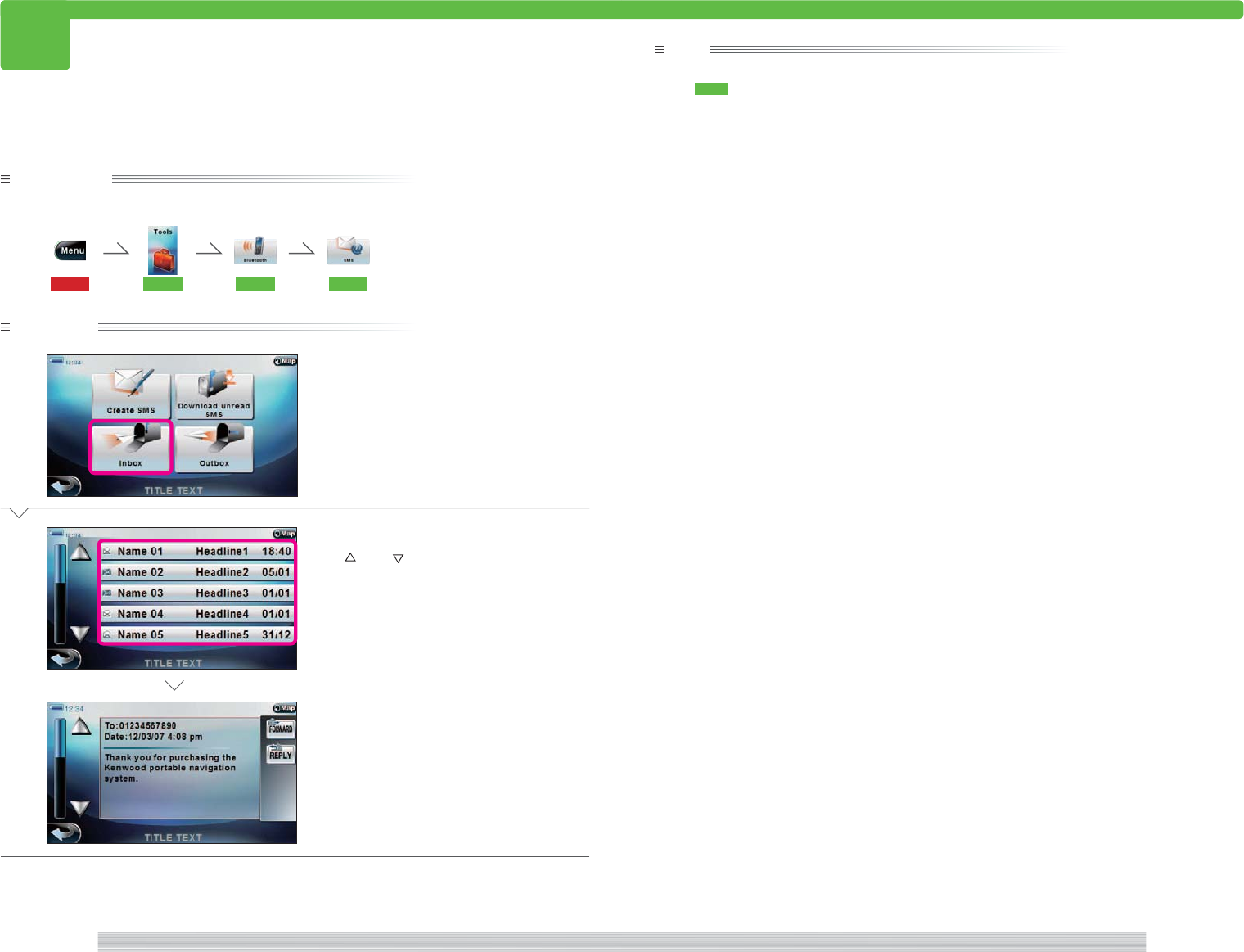Select Download unread SMS
The height and width of the screenshot is (952, 1244).
coord(214,396)
